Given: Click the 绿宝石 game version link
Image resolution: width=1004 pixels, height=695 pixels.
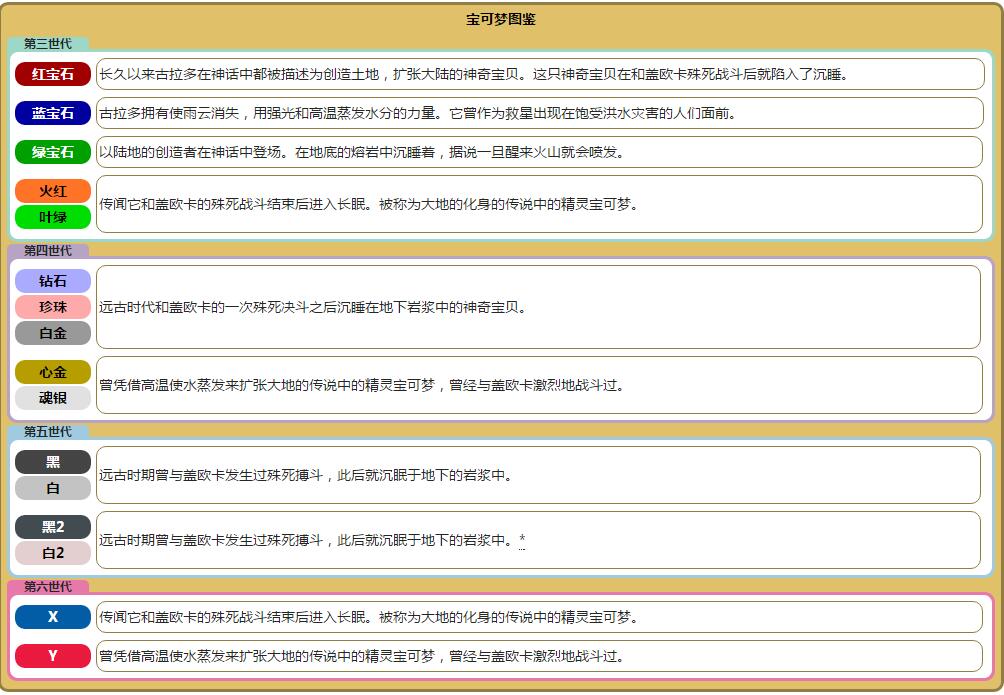Looking at the screenshot, I should (53, 152).
